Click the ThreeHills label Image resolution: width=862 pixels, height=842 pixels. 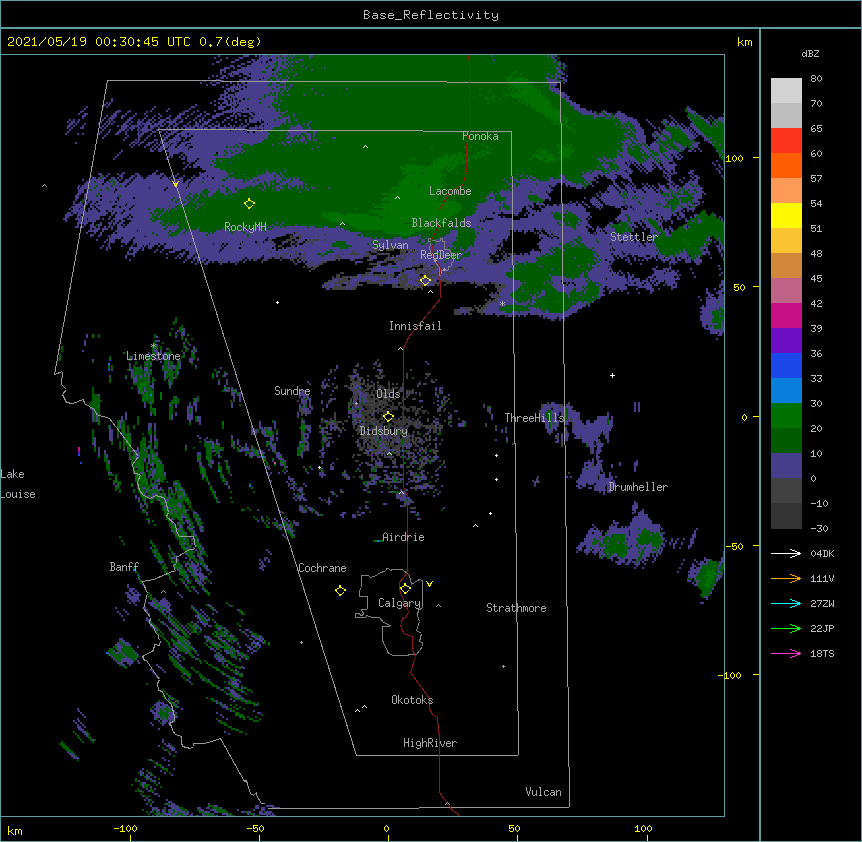[x=534, y=418]
